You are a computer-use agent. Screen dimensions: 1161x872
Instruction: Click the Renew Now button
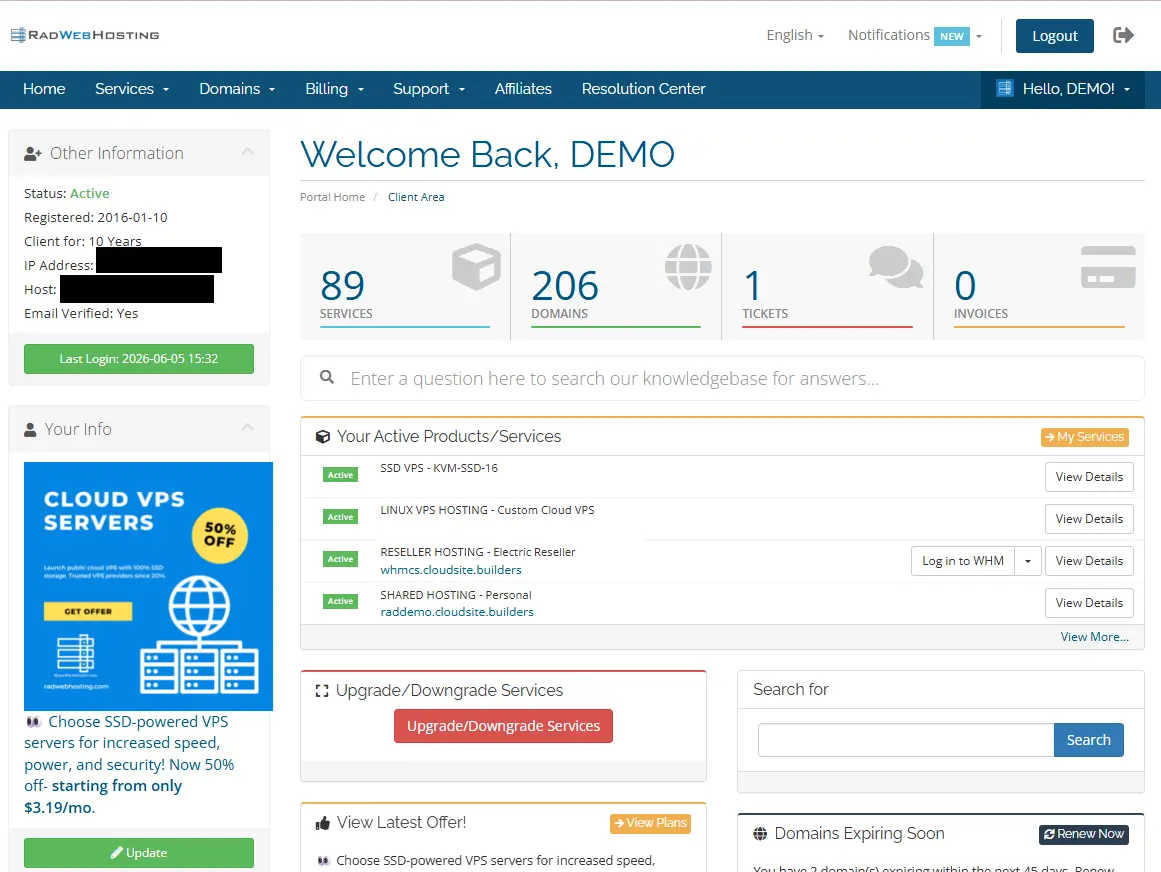[1083, 834]
